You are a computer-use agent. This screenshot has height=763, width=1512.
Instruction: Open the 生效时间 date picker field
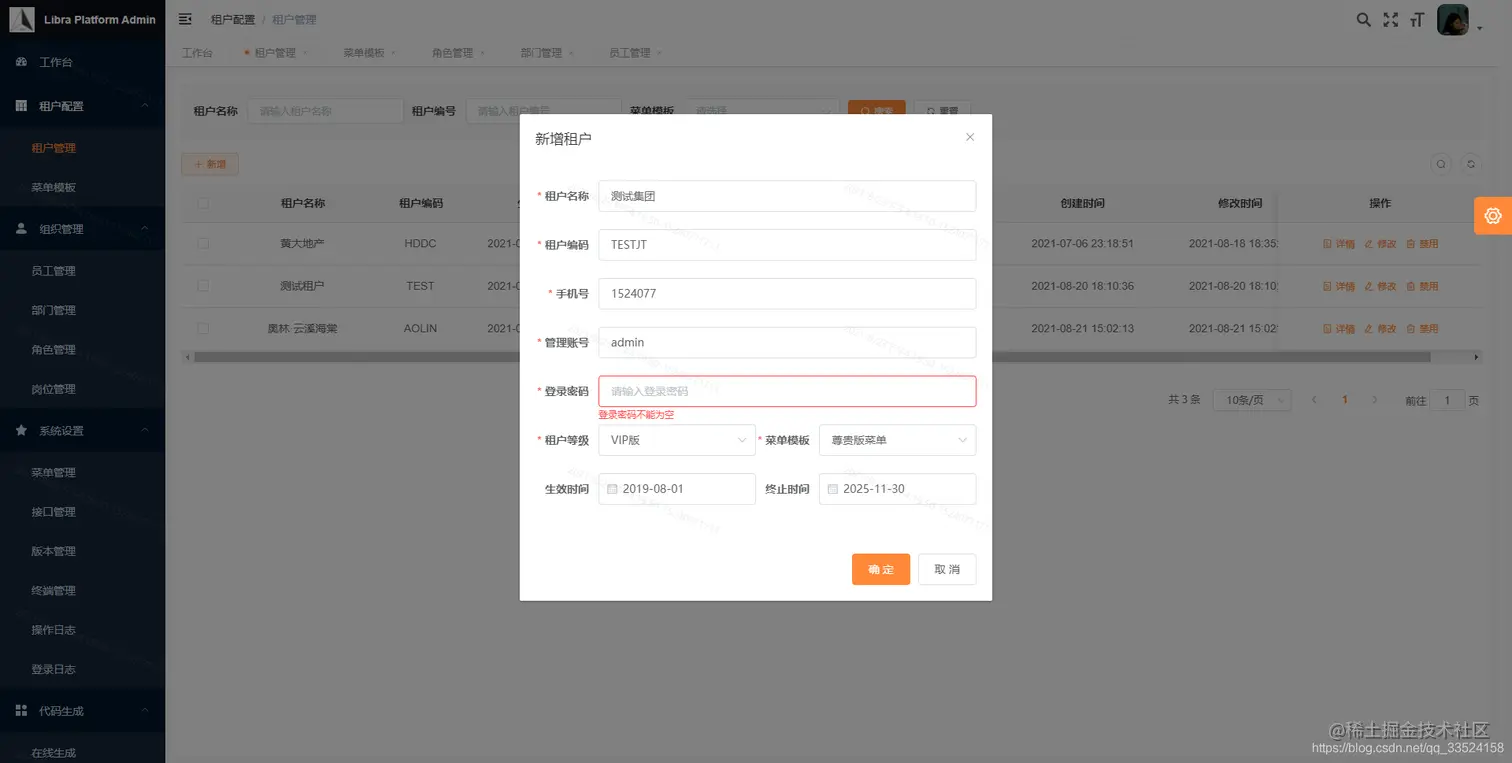[x=677, y=489]
